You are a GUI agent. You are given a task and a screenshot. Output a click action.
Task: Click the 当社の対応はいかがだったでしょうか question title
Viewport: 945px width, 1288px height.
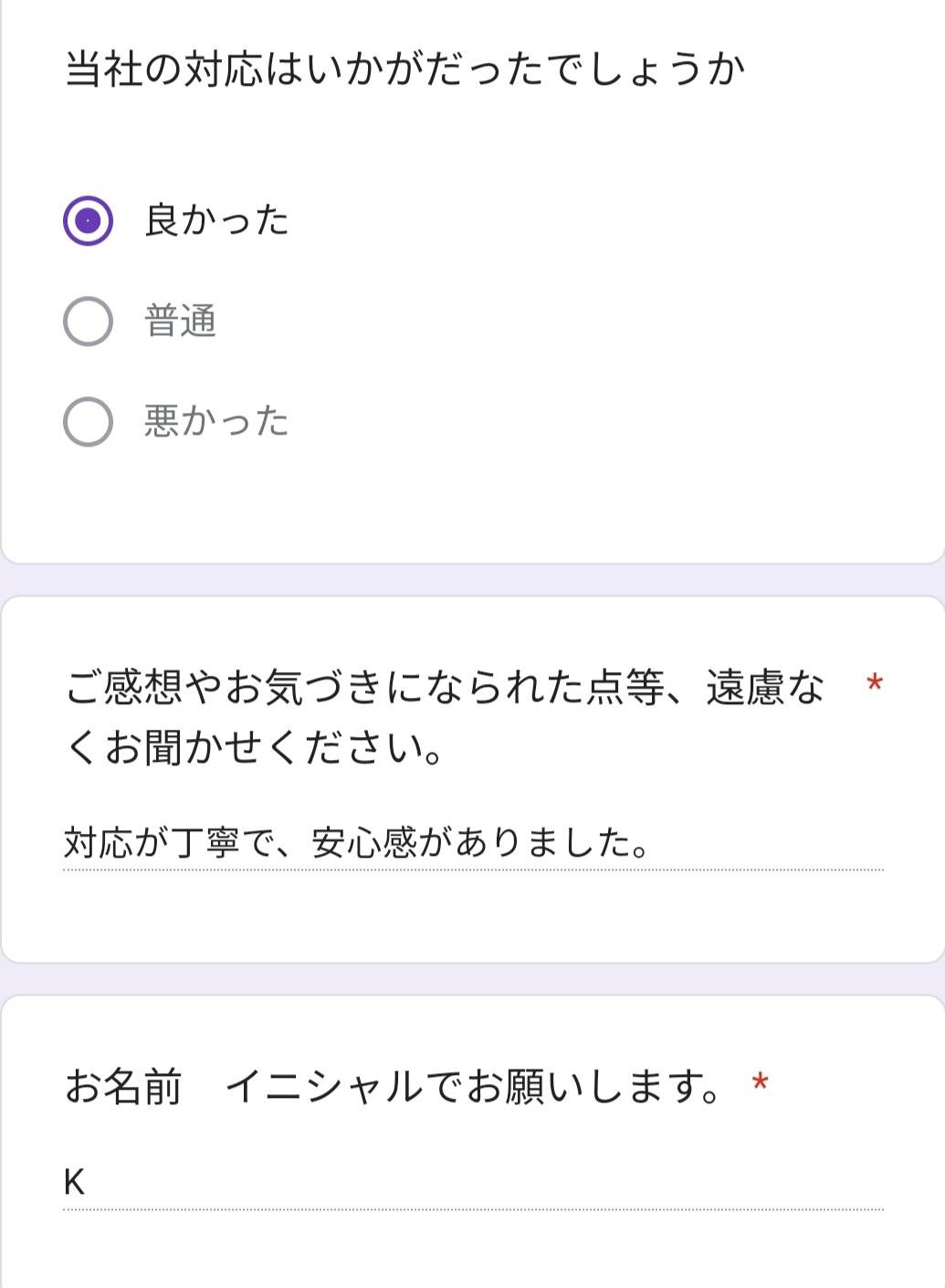point(404,69)
